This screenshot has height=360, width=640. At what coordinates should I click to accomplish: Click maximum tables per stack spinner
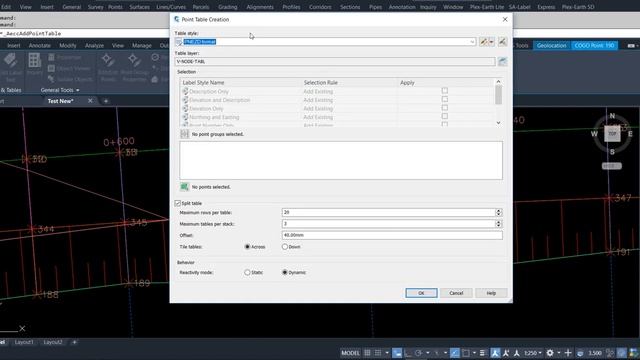coord(498,224)
